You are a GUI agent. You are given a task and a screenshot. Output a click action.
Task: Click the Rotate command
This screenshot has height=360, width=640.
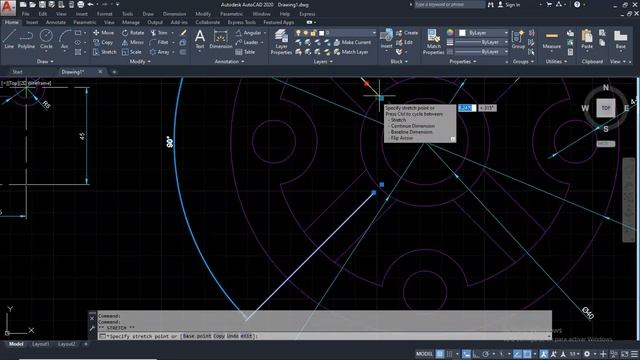click(x=133, y=33)
